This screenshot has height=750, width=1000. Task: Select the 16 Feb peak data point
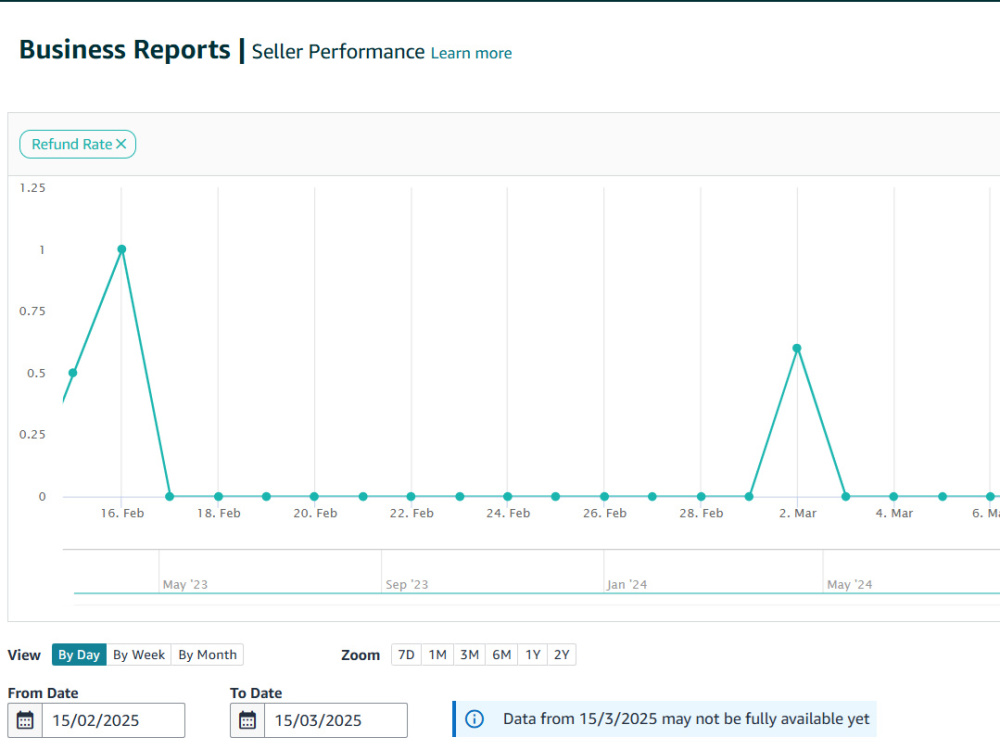122,249
